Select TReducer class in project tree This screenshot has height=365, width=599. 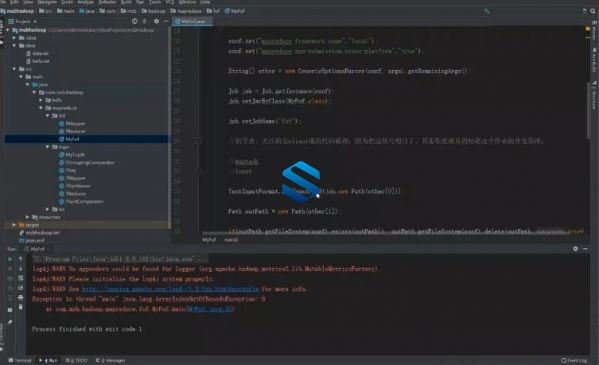pos(73,194)
